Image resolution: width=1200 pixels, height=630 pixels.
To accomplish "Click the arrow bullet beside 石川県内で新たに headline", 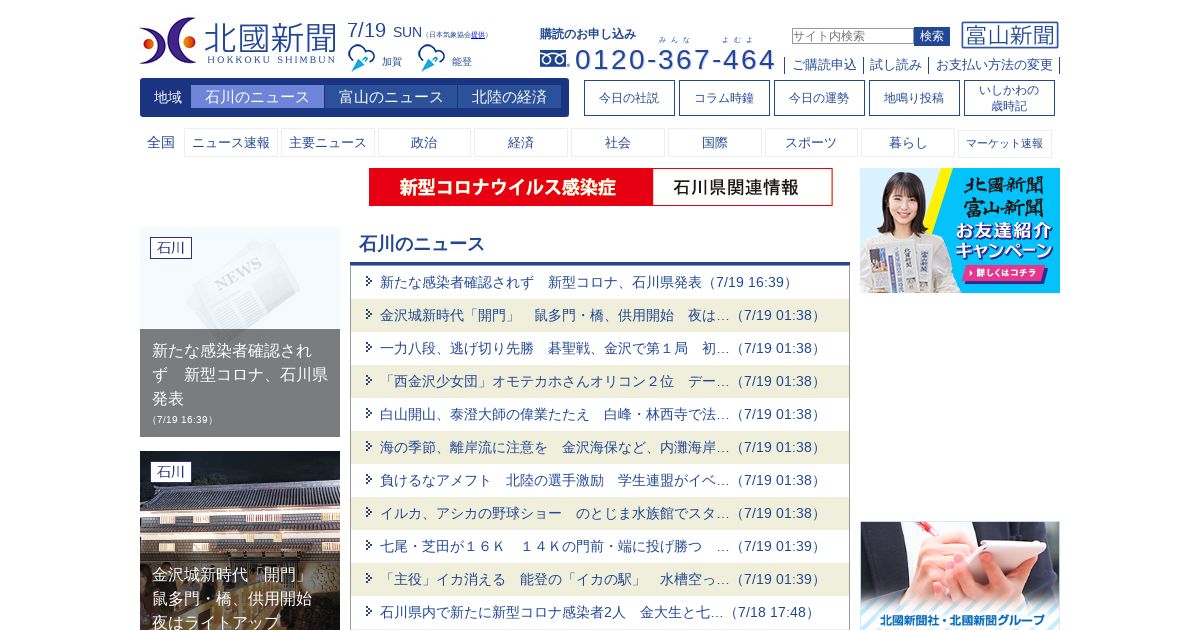I will 369,611.
